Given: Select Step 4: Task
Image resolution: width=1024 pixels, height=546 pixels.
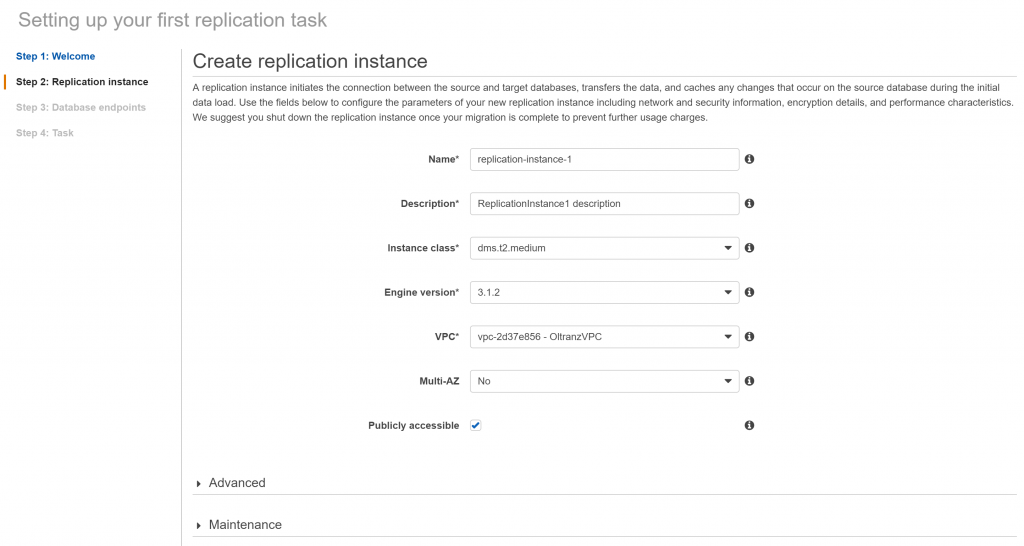Looking at the screenshot, I should [44, 133].
